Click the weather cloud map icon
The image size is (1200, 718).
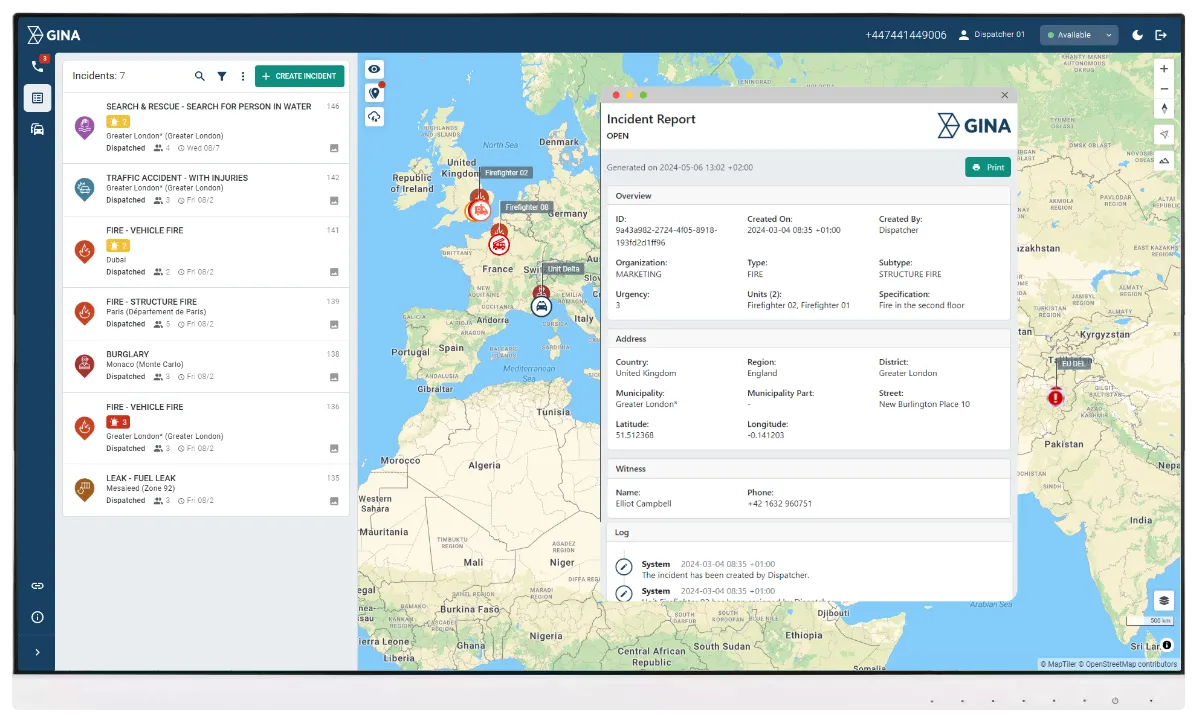(374, 117)
